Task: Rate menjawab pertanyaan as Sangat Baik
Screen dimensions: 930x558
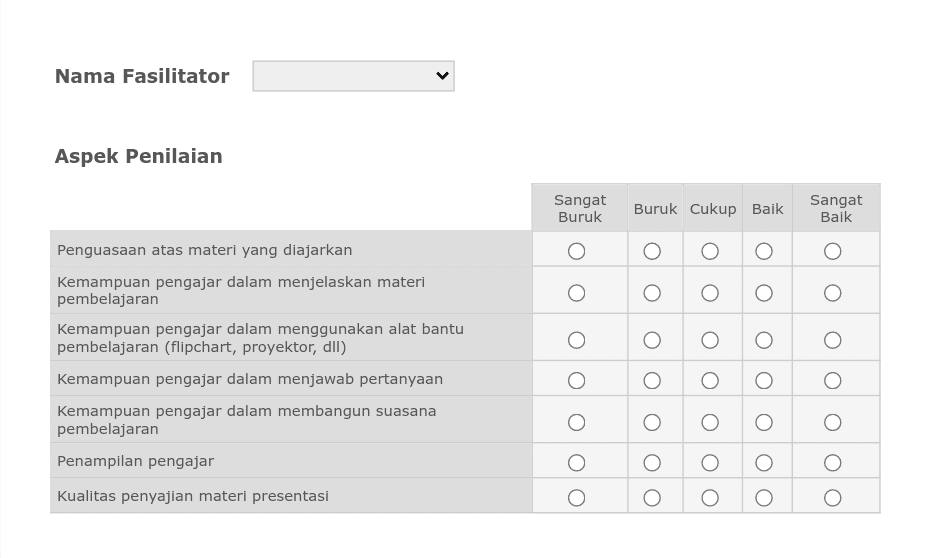Action: (832, 381)
